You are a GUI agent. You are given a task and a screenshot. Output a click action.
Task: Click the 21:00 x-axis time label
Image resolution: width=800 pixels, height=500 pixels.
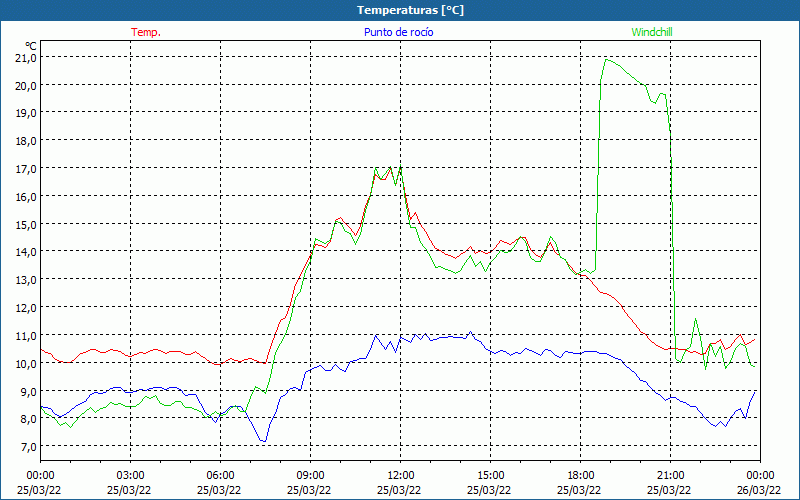670,476
